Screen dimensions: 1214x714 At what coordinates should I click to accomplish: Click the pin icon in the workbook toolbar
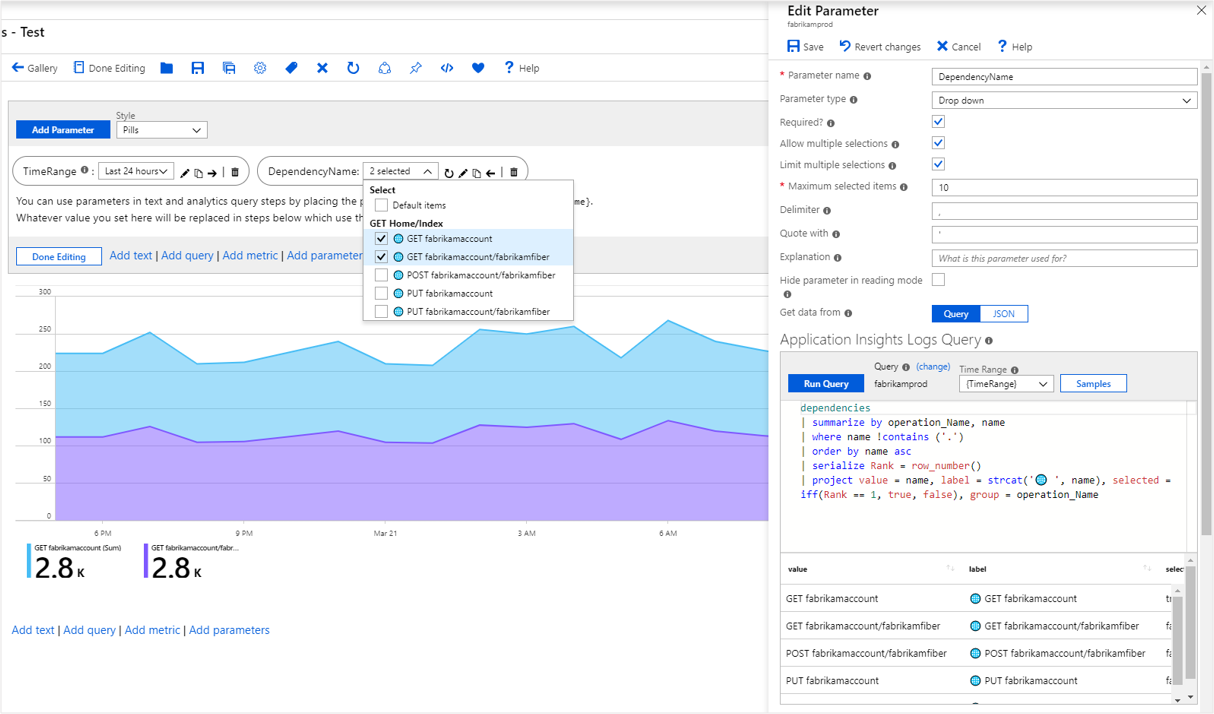[416, 68]
